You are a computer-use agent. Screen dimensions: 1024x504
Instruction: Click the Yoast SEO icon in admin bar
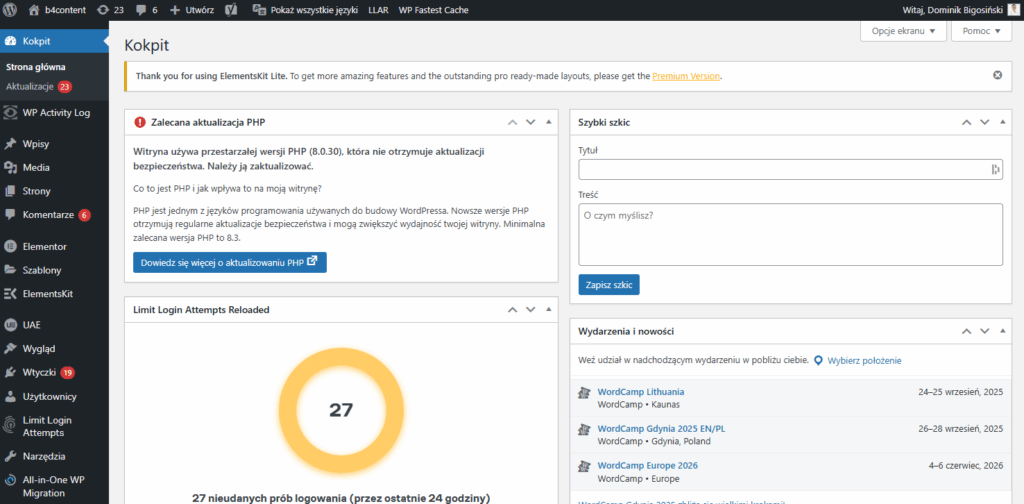coord(230,9)
